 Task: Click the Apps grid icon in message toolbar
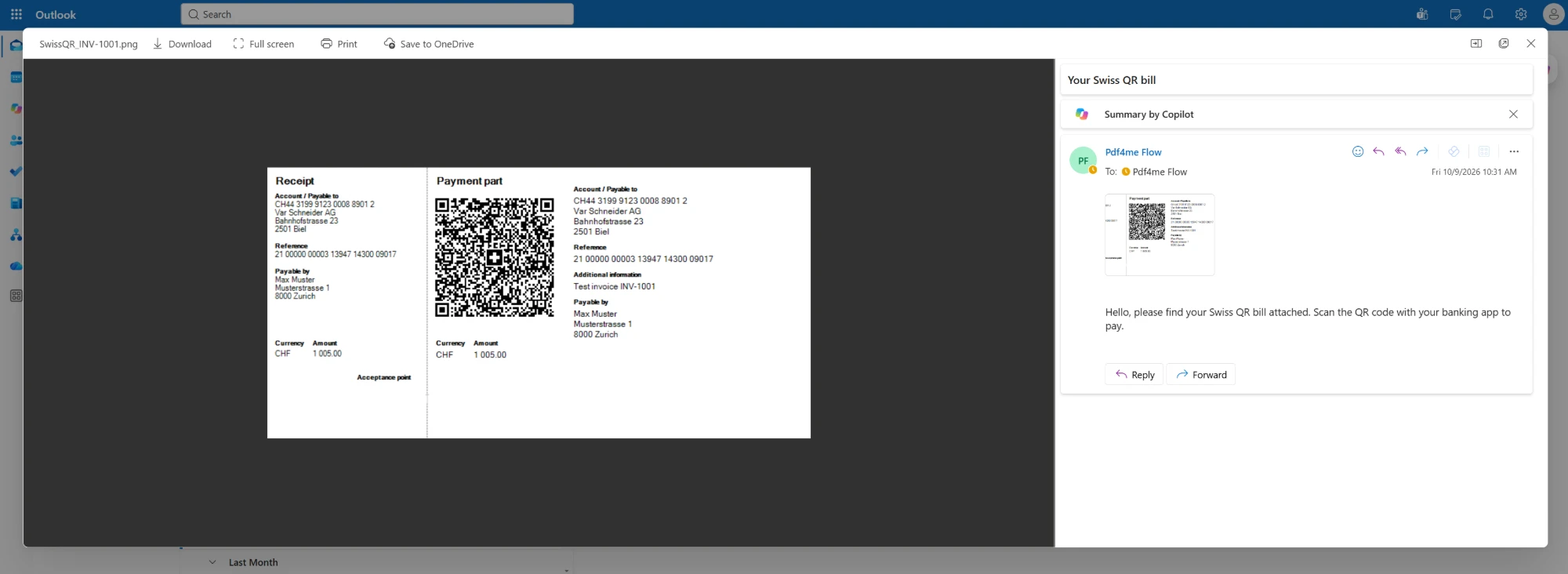tap(1484, 151)
